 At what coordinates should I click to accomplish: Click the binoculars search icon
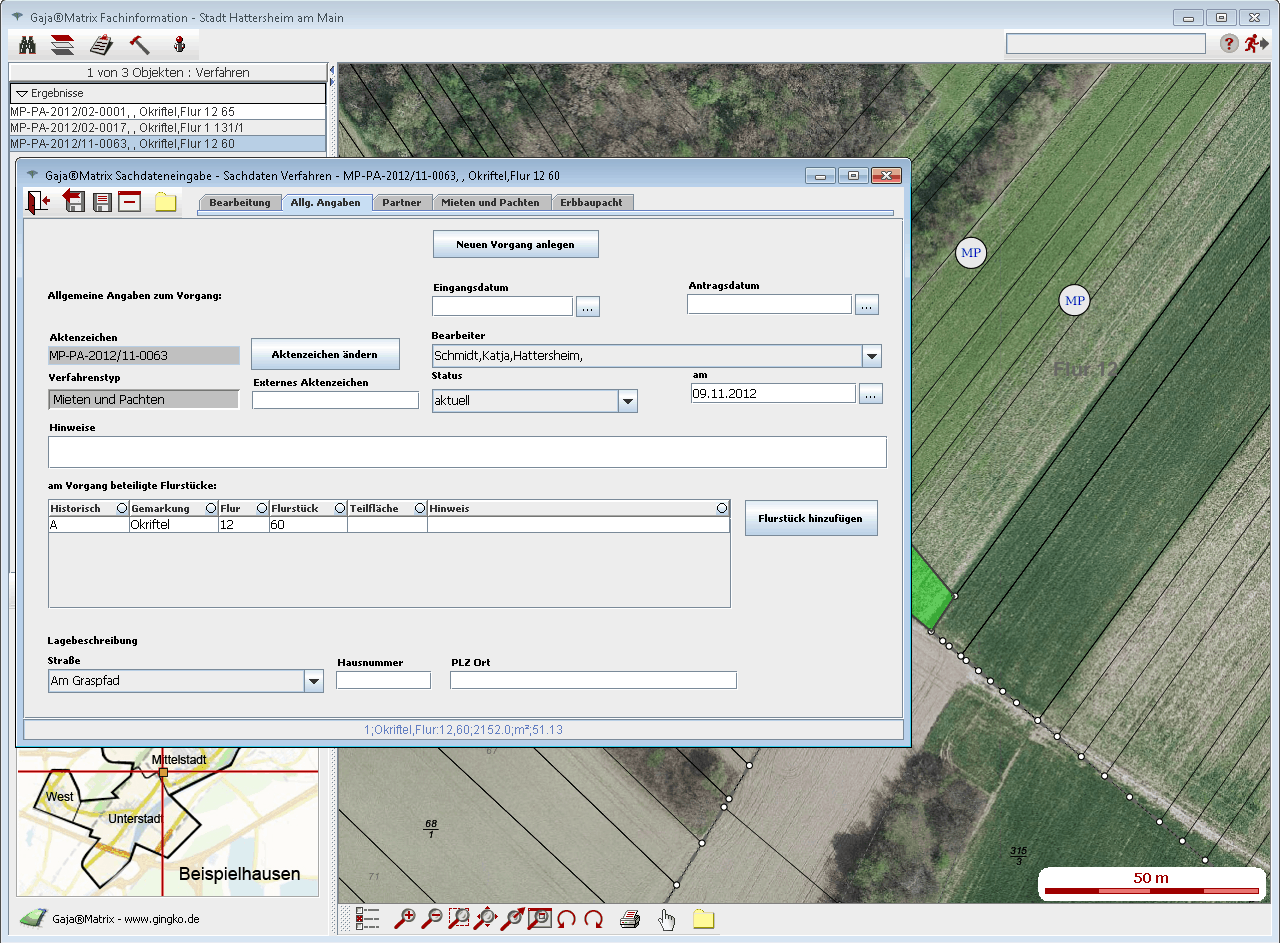(x=28, y=44)
